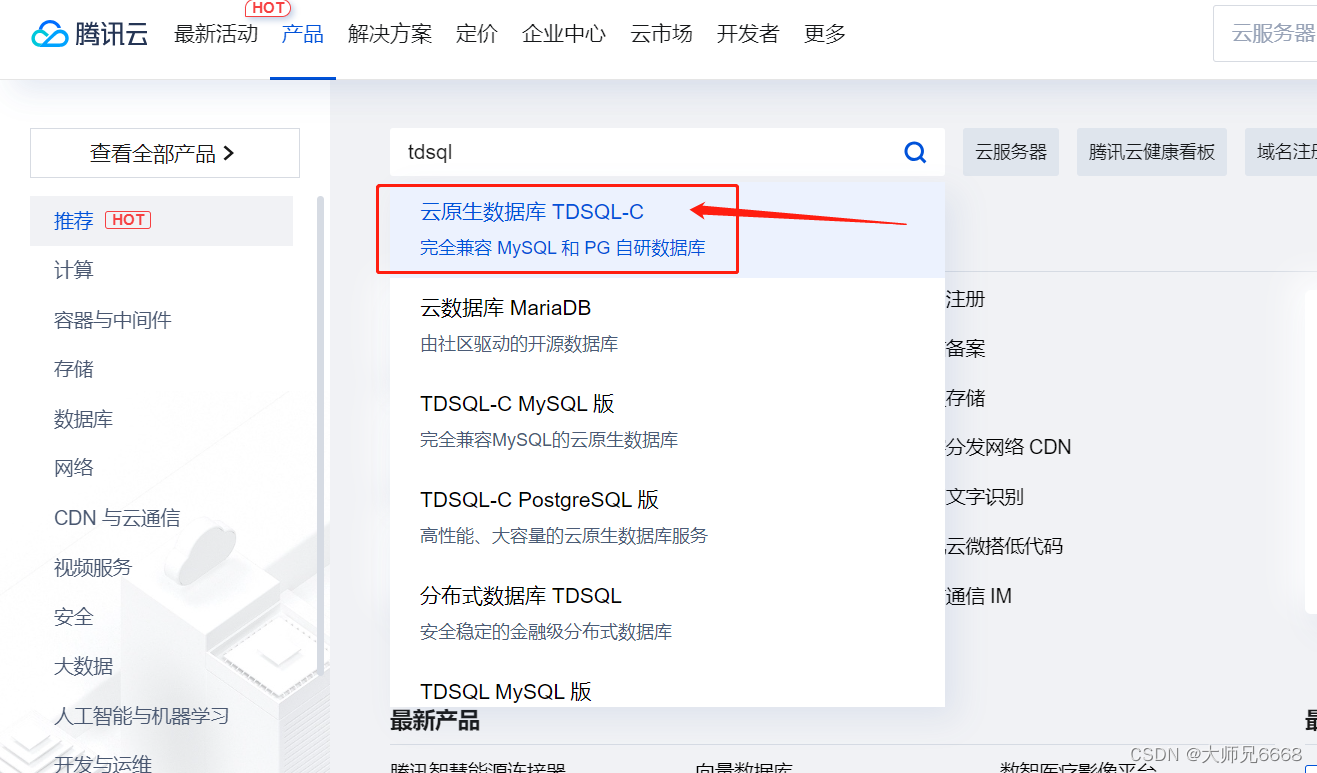Click the 云服务器 quick tag
The width and height of the screenshot is (1317, 773).
(1011, 152)
